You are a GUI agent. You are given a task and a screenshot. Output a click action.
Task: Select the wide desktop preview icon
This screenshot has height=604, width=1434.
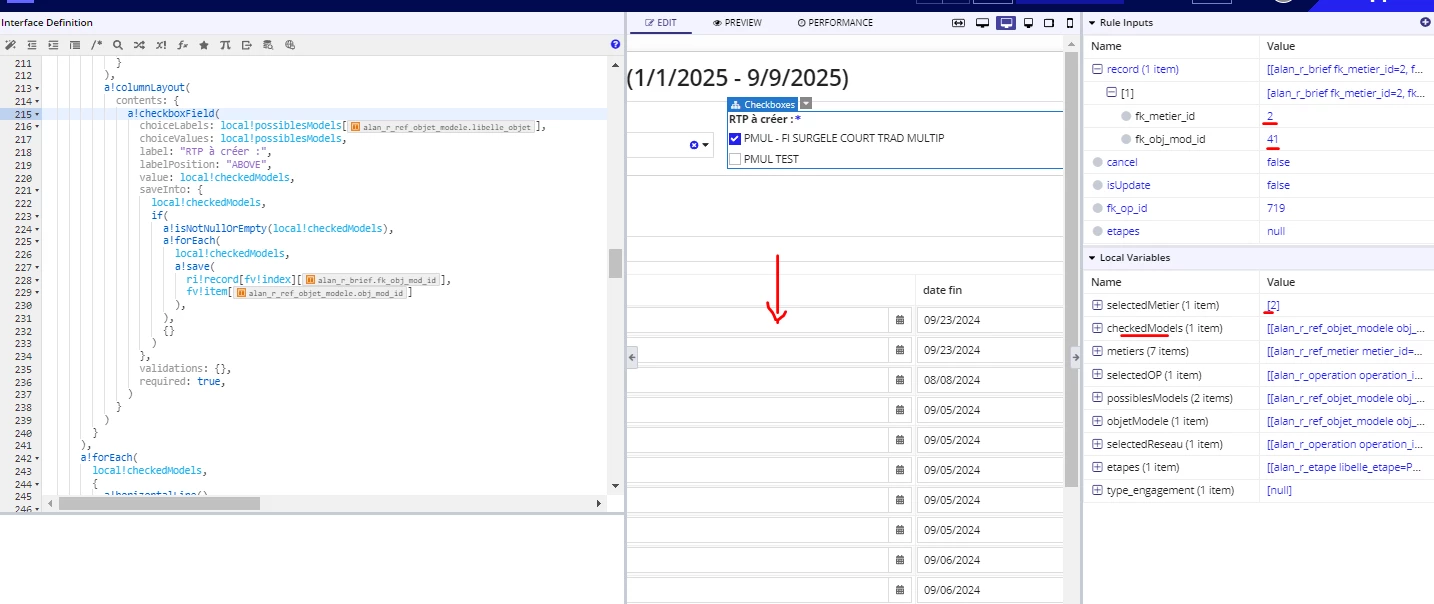coord(983,23)
